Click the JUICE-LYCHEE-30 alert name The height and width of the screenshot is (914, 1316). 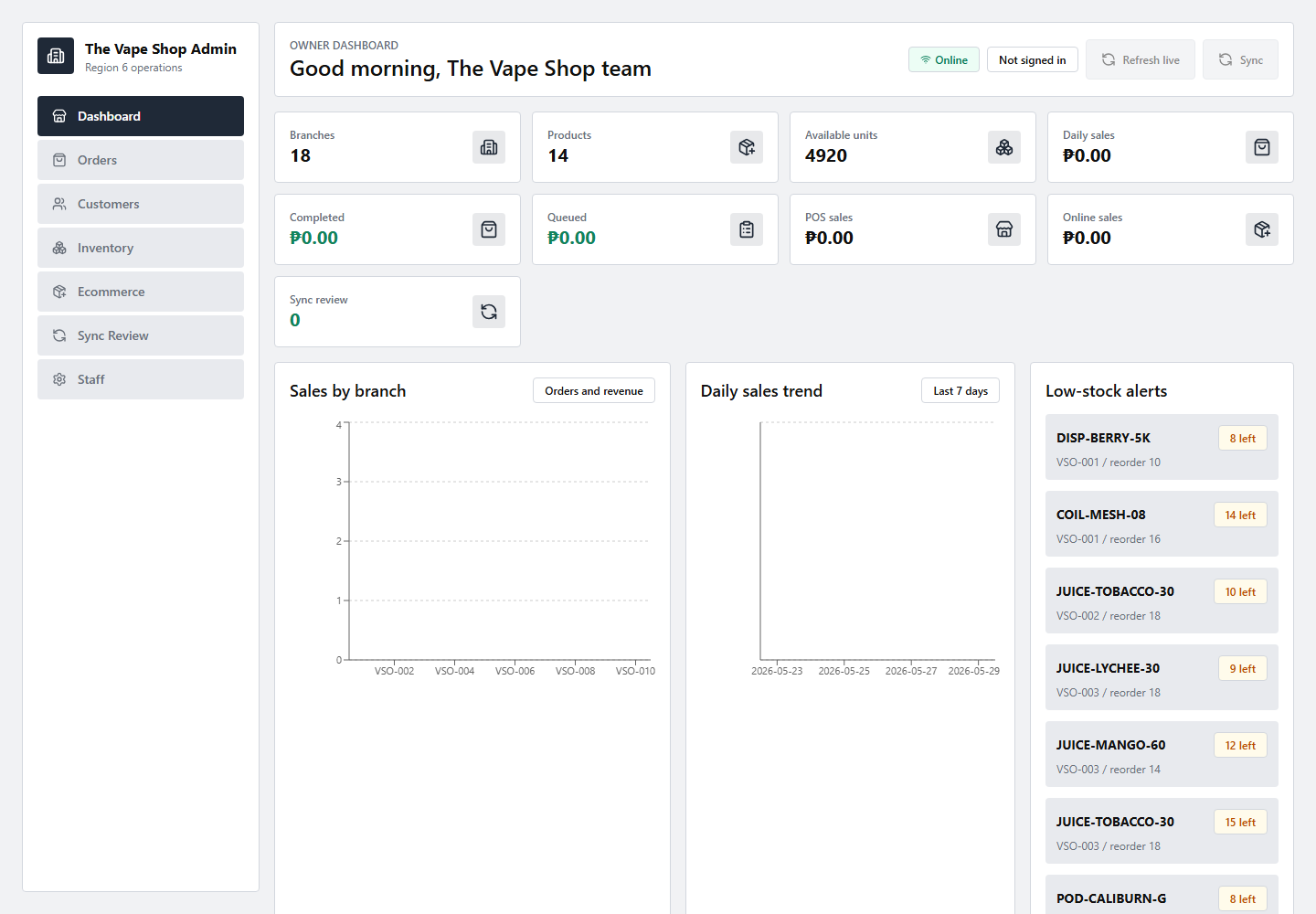1108,668
